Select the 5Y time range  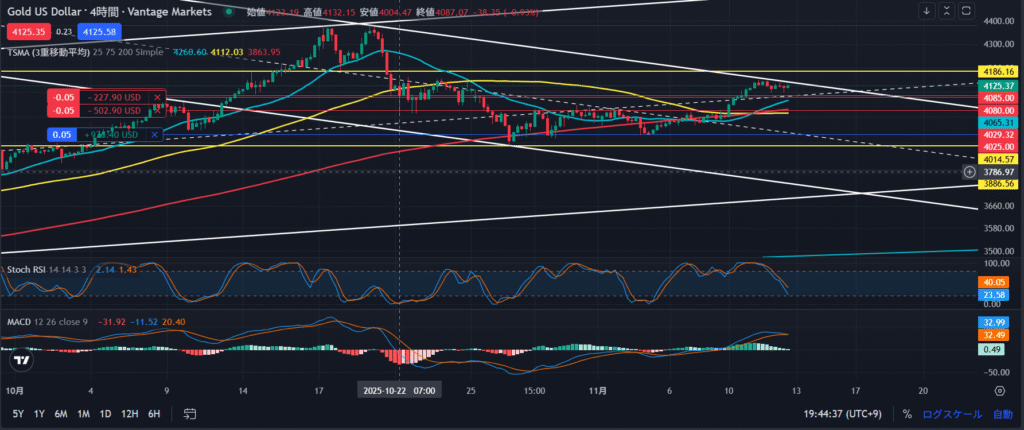point(18,413)
